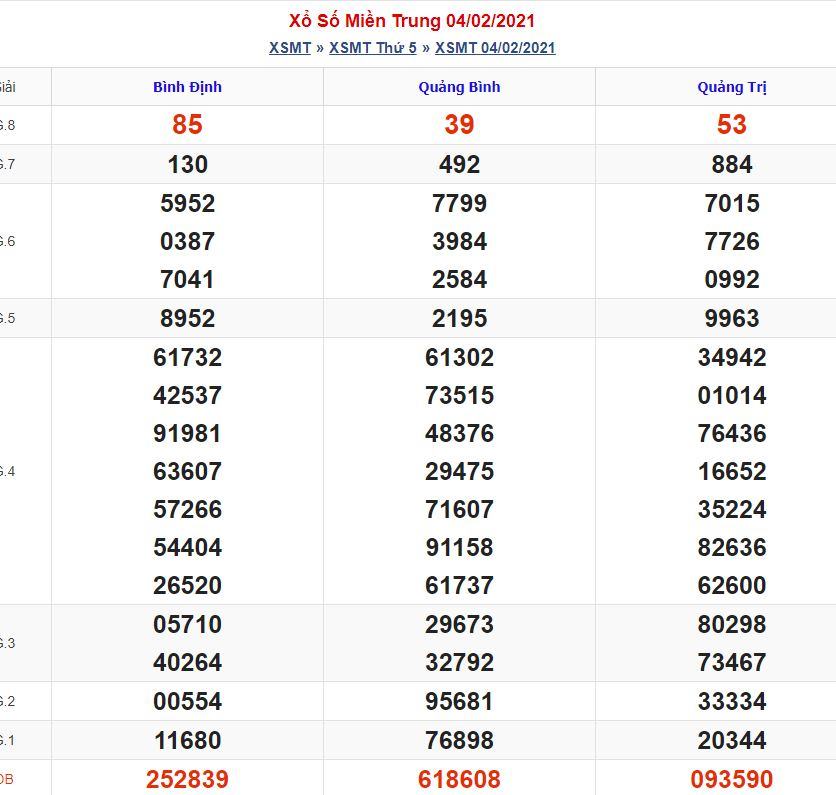Select the number 7015
The image size is (836, 795).
pyautogui.click(x=732, y=203)
